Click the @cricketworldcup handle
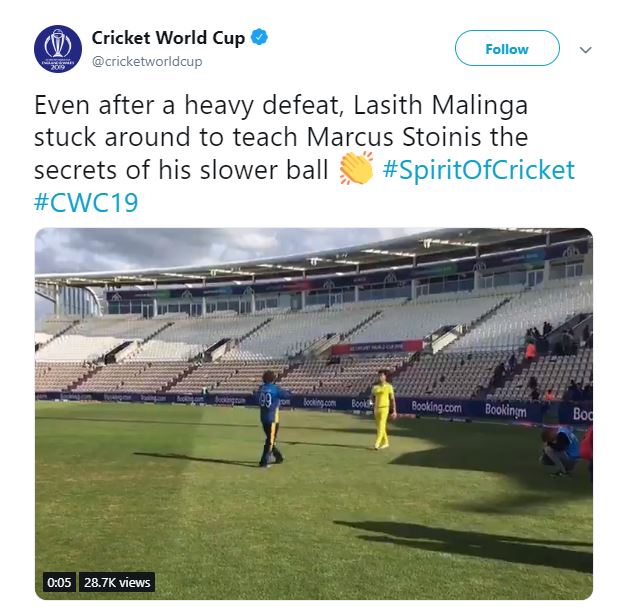Viewport: 623px width, 615px height. tap(146, 61)
